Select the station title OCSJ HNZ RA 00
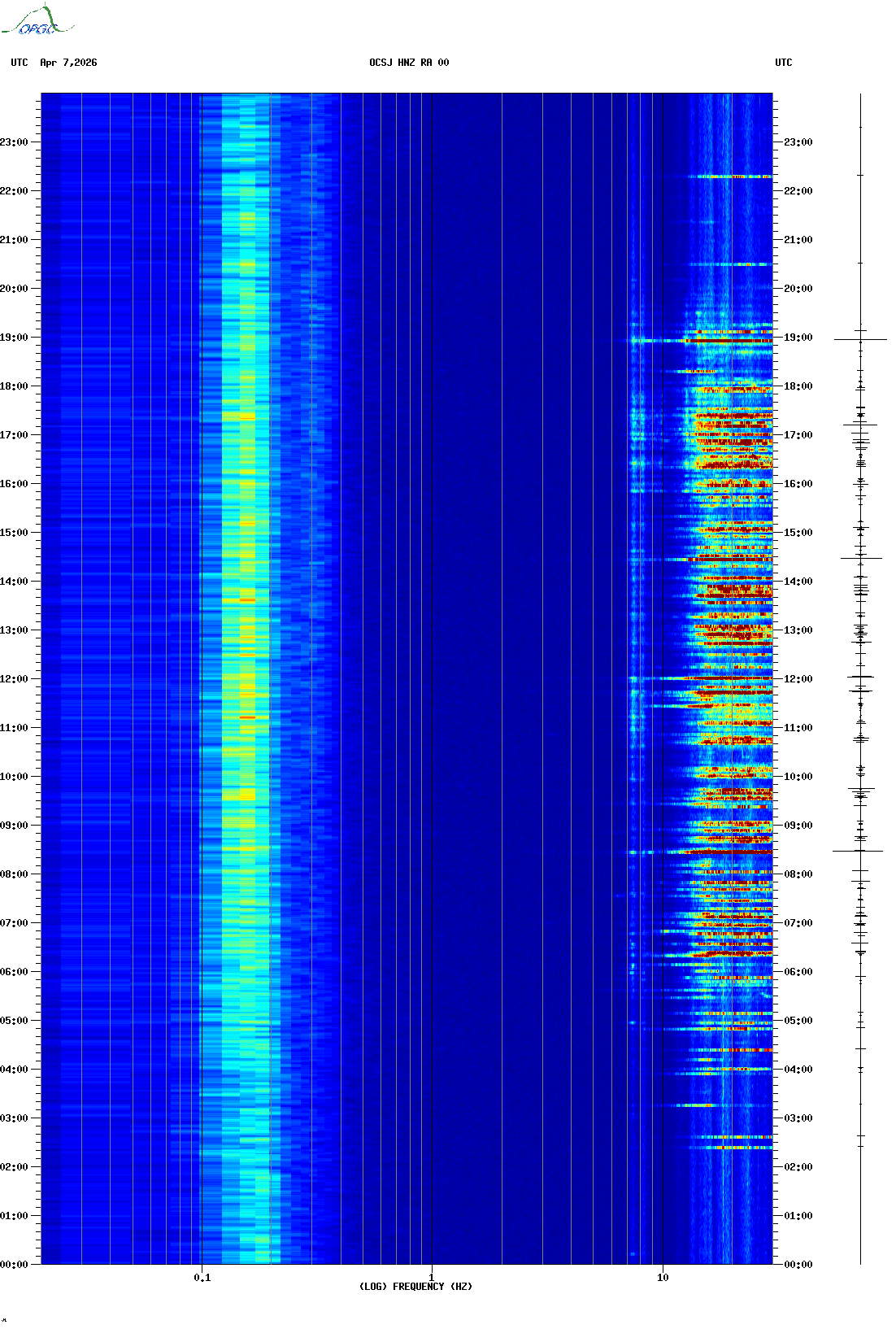 [409, 63]
